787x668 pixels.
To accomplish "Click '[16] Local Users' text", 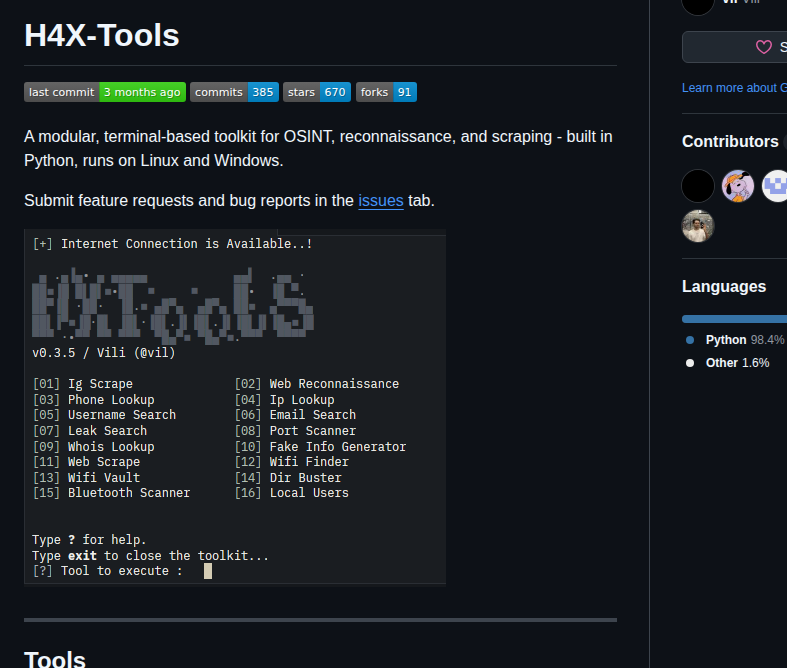I will (x=292, y=493).
